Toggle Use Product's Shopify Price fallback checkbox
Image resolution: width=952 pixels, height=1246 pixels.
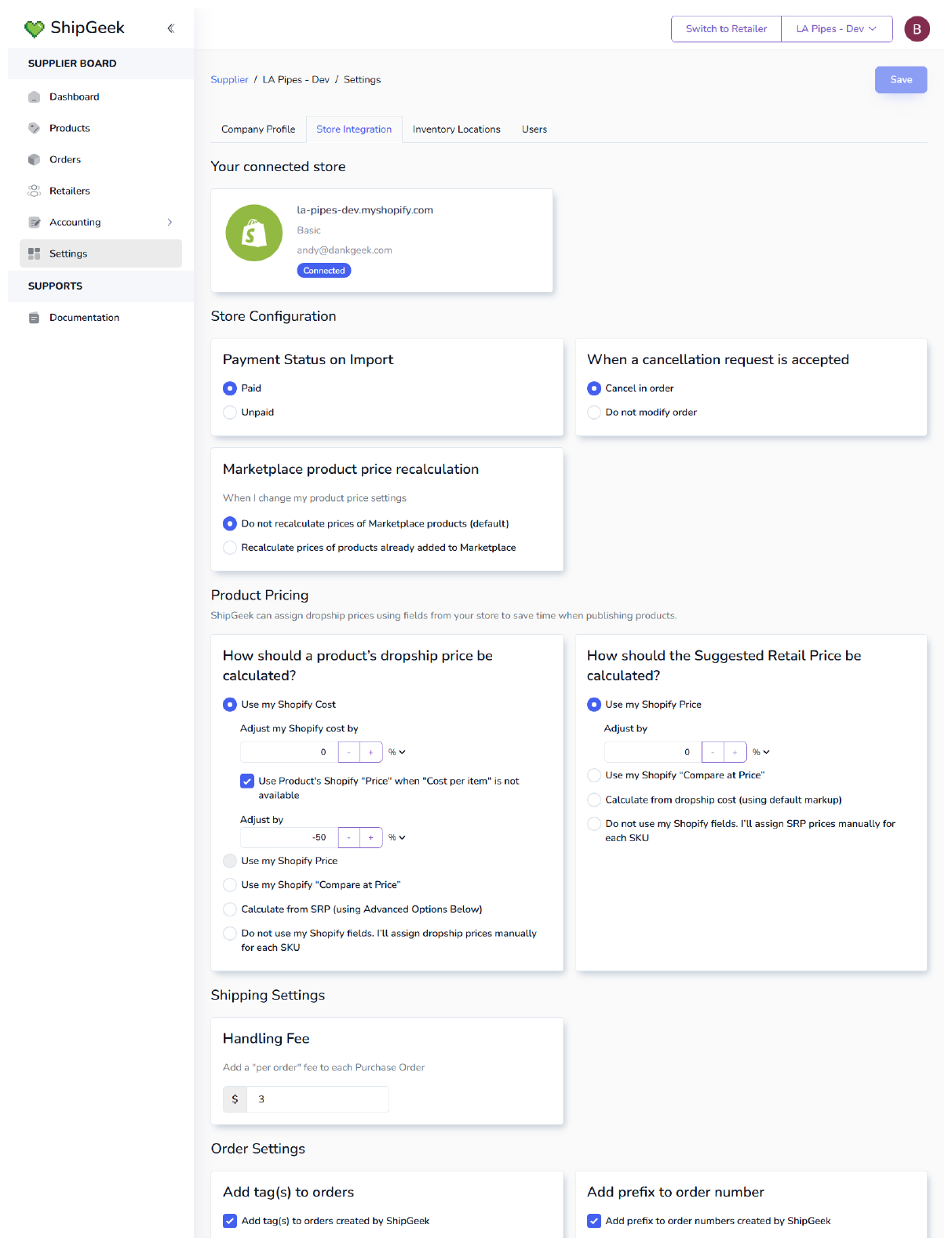point(247,781)
